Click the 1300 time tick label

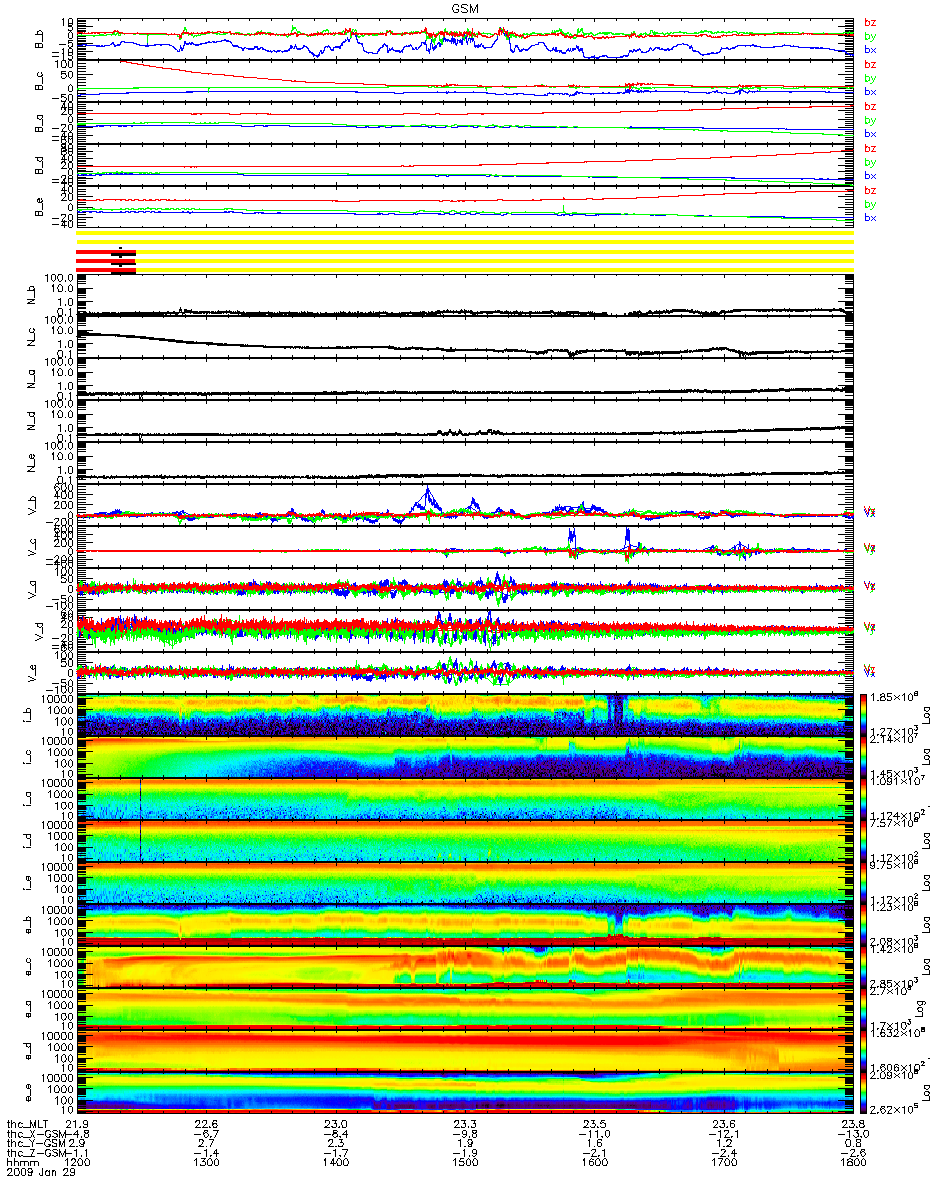pos(207,1163)
